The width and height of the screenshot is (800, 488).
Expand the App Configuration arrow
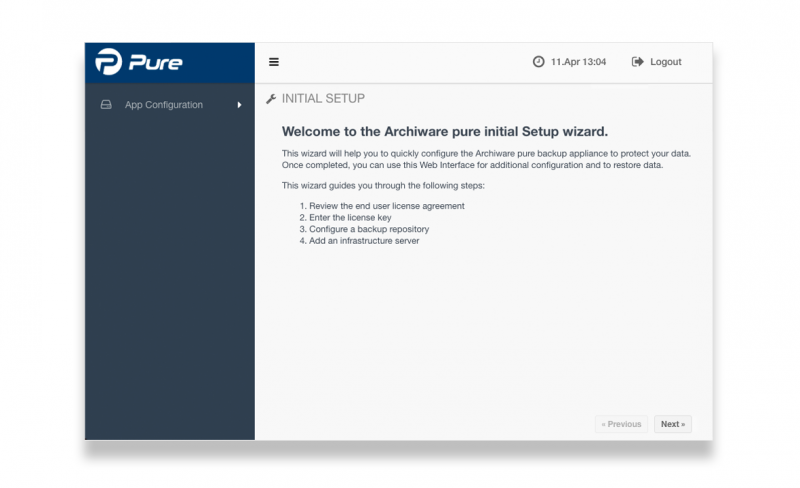[239, 105]
